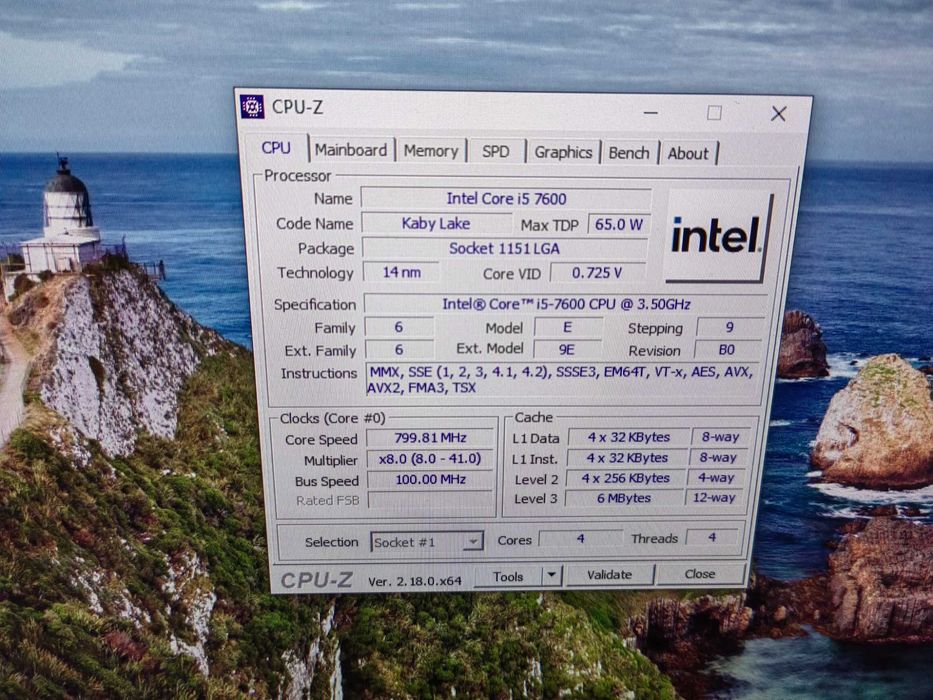Click the Model value E
Image resolution: width=933 pixels, height=700 pixels.
(568, 327)
